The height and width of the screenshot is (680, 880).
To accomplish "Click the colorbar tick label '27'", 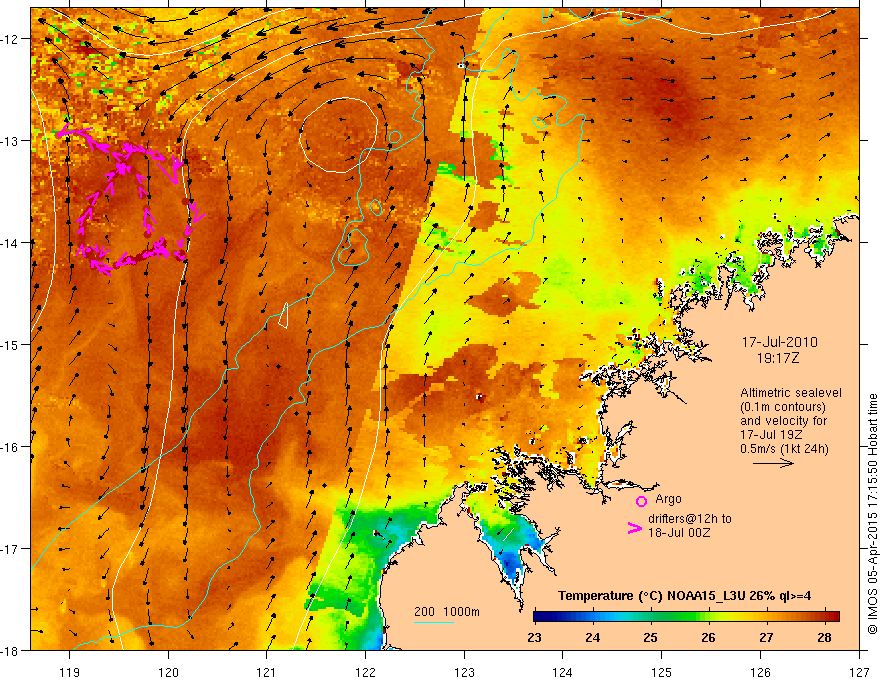I will (x=766, y=637).
